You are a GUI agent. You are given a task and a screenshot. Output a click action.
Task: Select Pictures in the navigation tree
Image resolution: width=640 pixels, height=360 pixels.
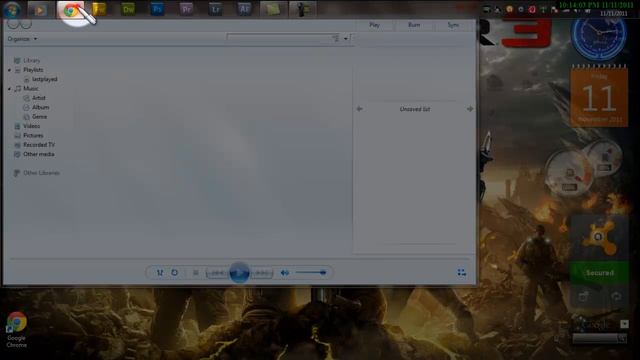pyautogui.click(x=33, y=136)
